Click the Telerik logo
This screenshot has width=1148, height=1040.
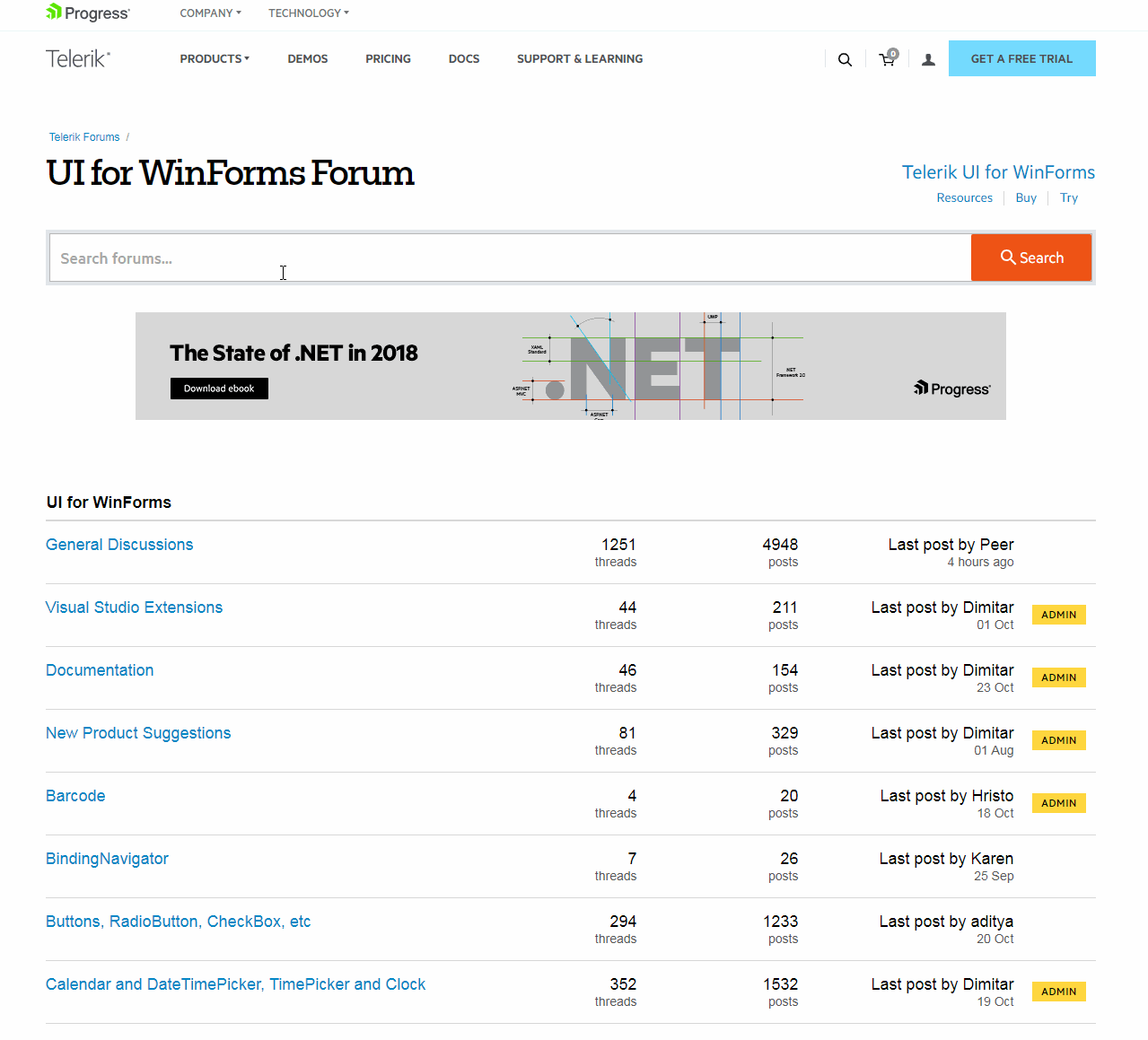pos(78,59)
